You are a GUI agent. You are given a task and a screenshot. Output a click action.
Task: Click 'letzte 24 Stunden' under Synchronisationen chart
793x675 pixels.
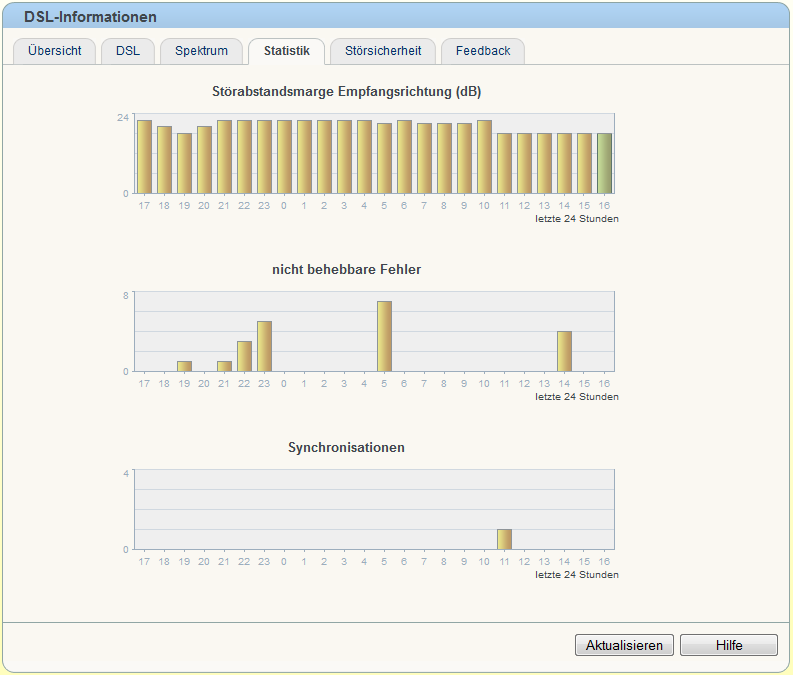point(577,574)
